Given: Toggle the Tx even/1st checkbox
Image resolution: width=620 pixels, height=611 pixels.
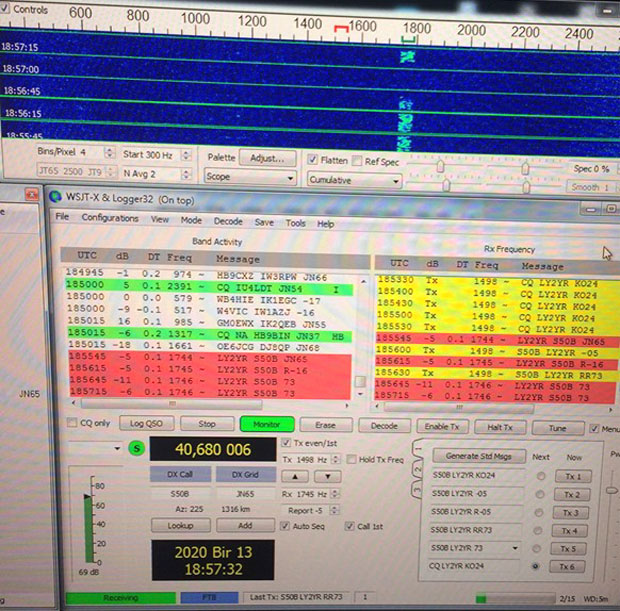Looking at the screenshot, I should point(286,443).
